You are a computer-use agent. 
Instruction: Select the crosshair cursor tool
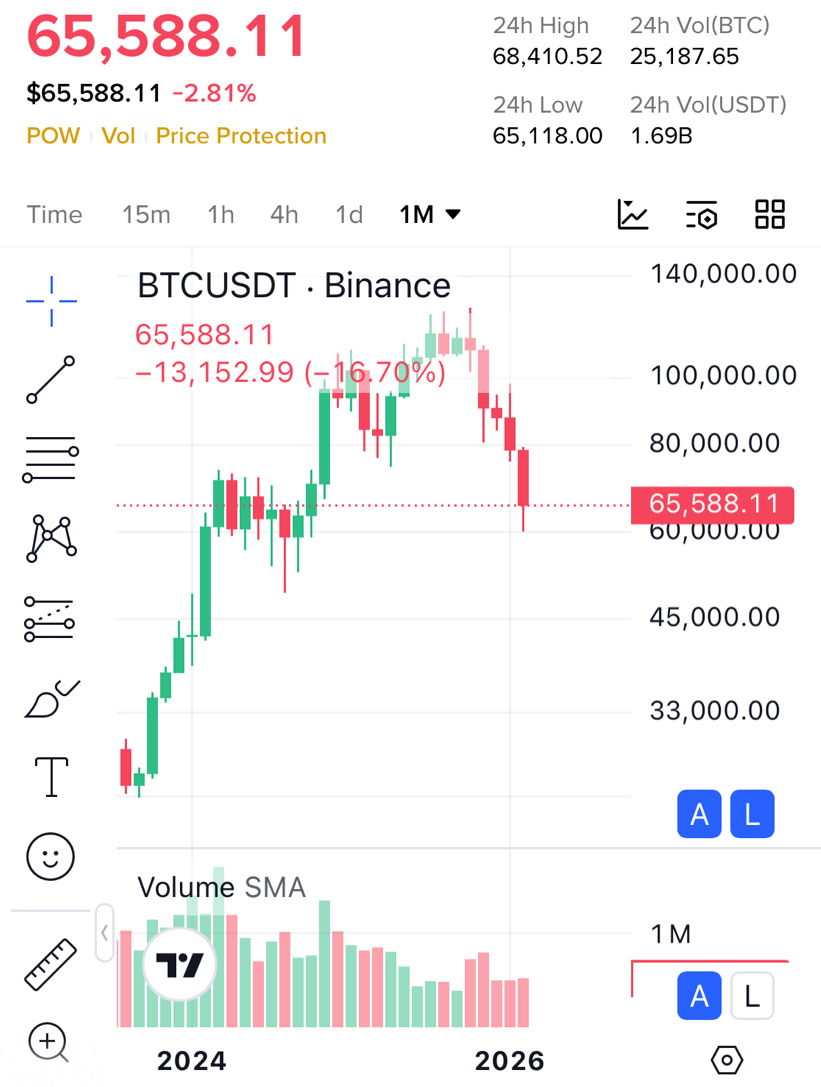tap(51, 300)
